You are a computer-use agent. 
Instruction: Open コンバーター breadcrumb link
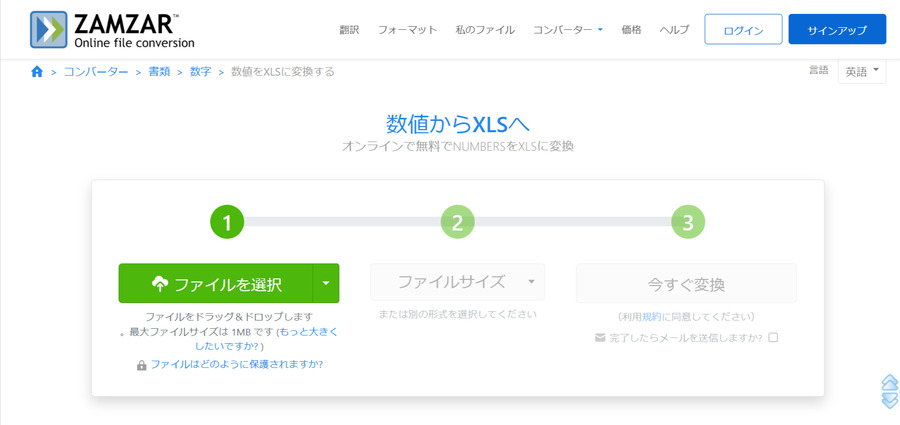(96, 72)
